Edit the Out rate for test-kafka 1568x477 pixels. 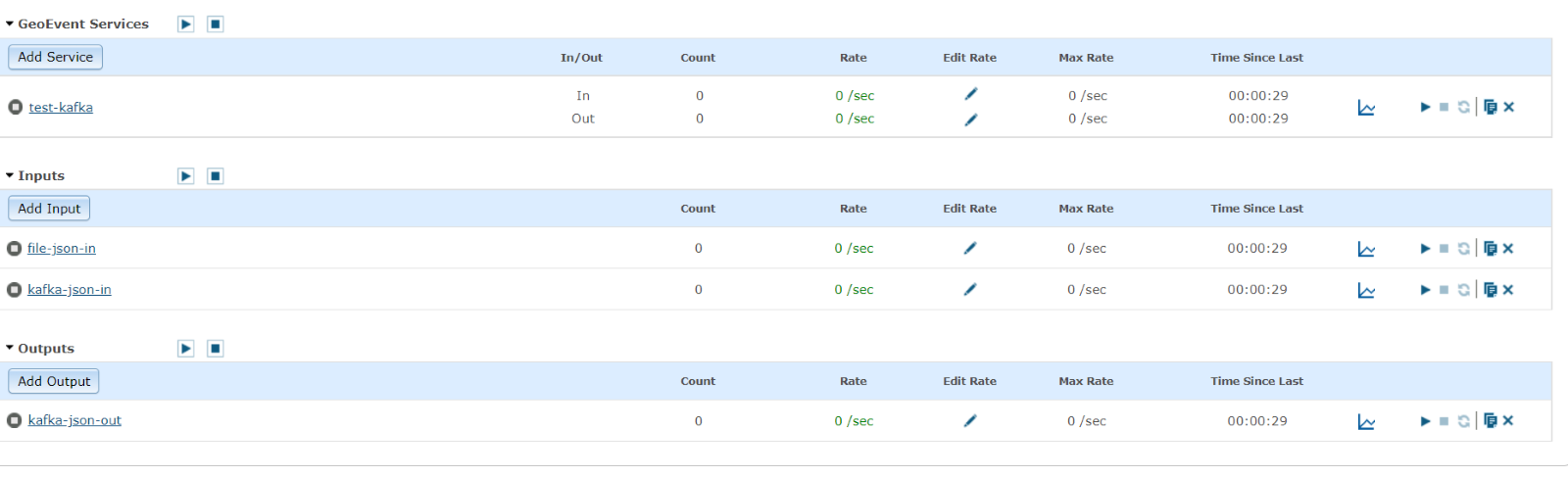[970, 119]
